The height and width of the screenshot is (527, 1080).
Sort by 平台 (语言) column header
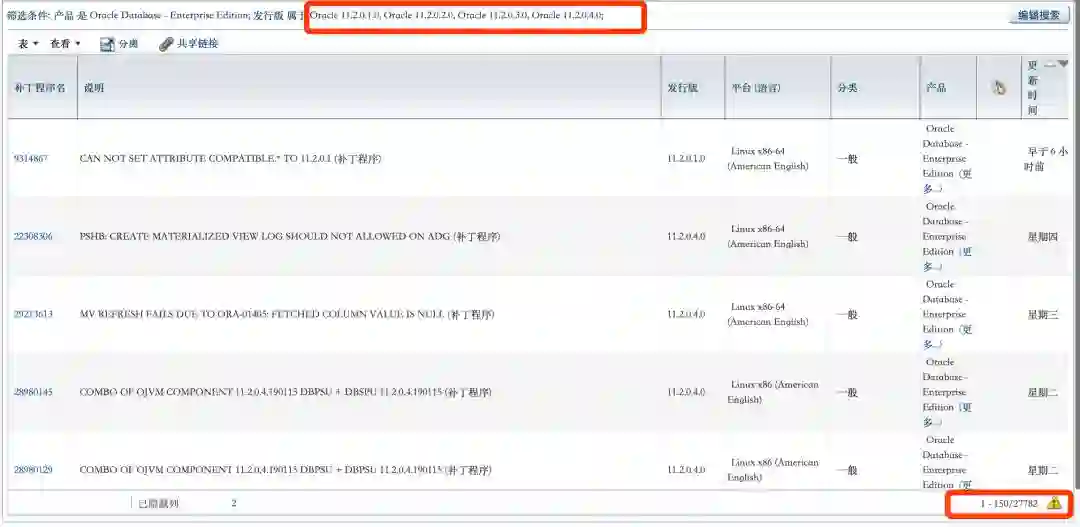tap(756, 88)
